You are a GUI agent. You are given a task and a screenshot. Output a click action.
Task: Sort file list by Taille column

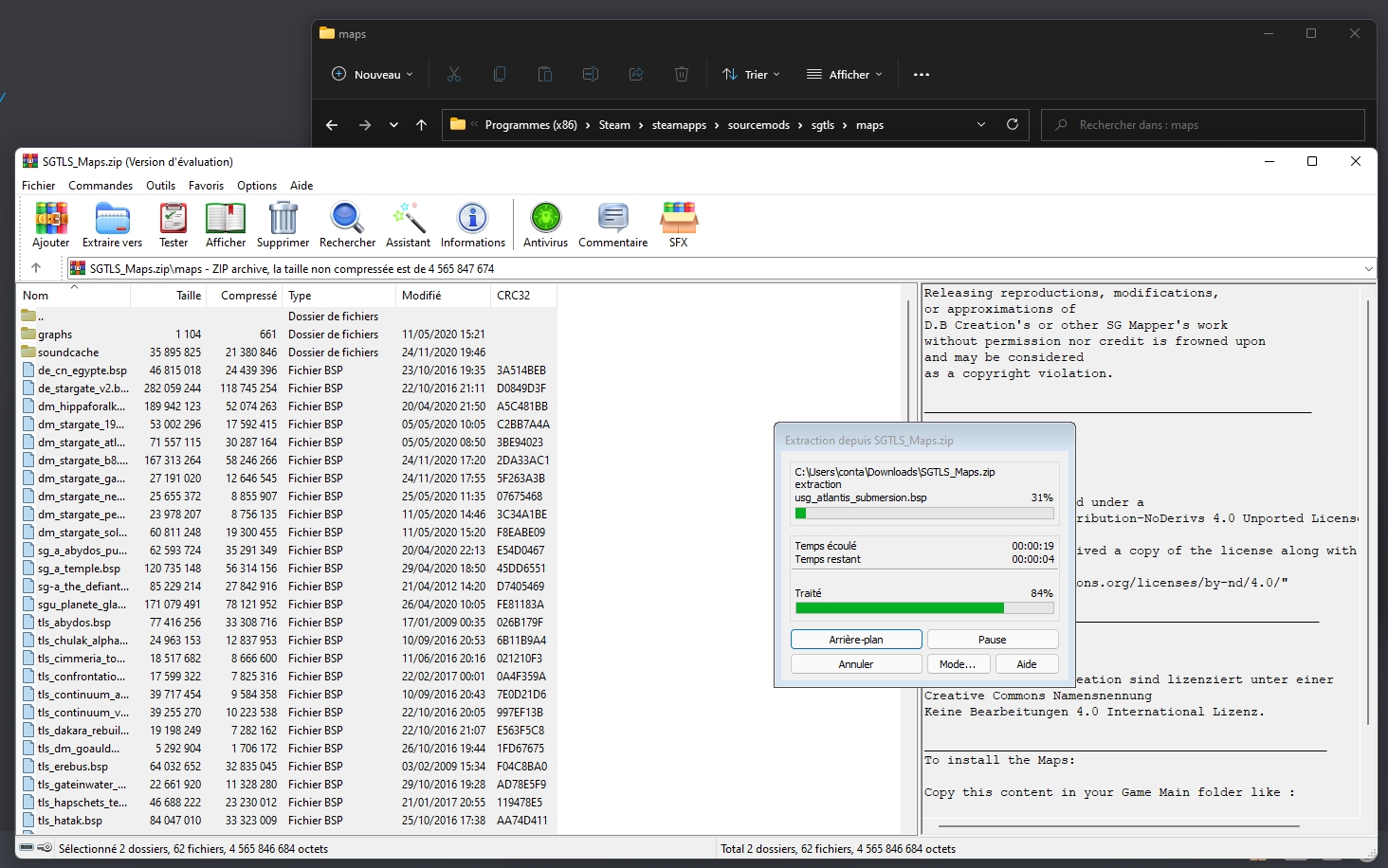(x=169, y=296)
